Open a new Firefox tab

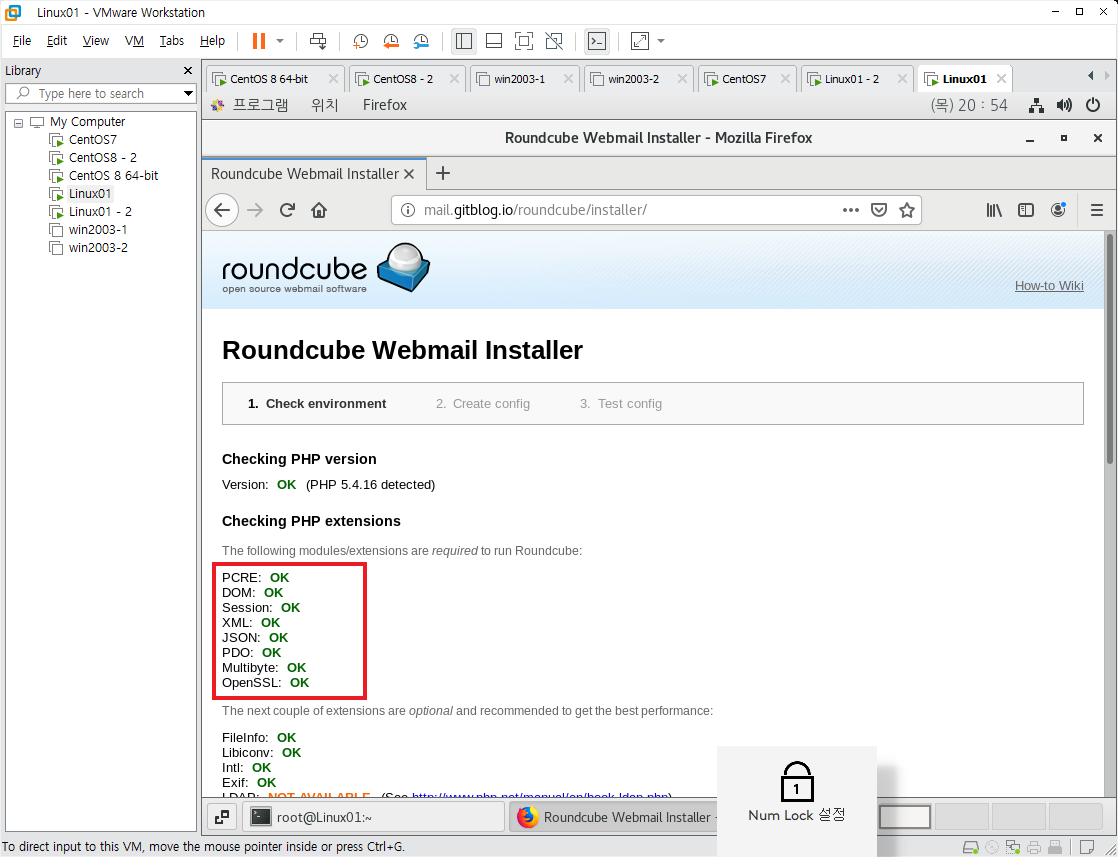tap(443, 173)
